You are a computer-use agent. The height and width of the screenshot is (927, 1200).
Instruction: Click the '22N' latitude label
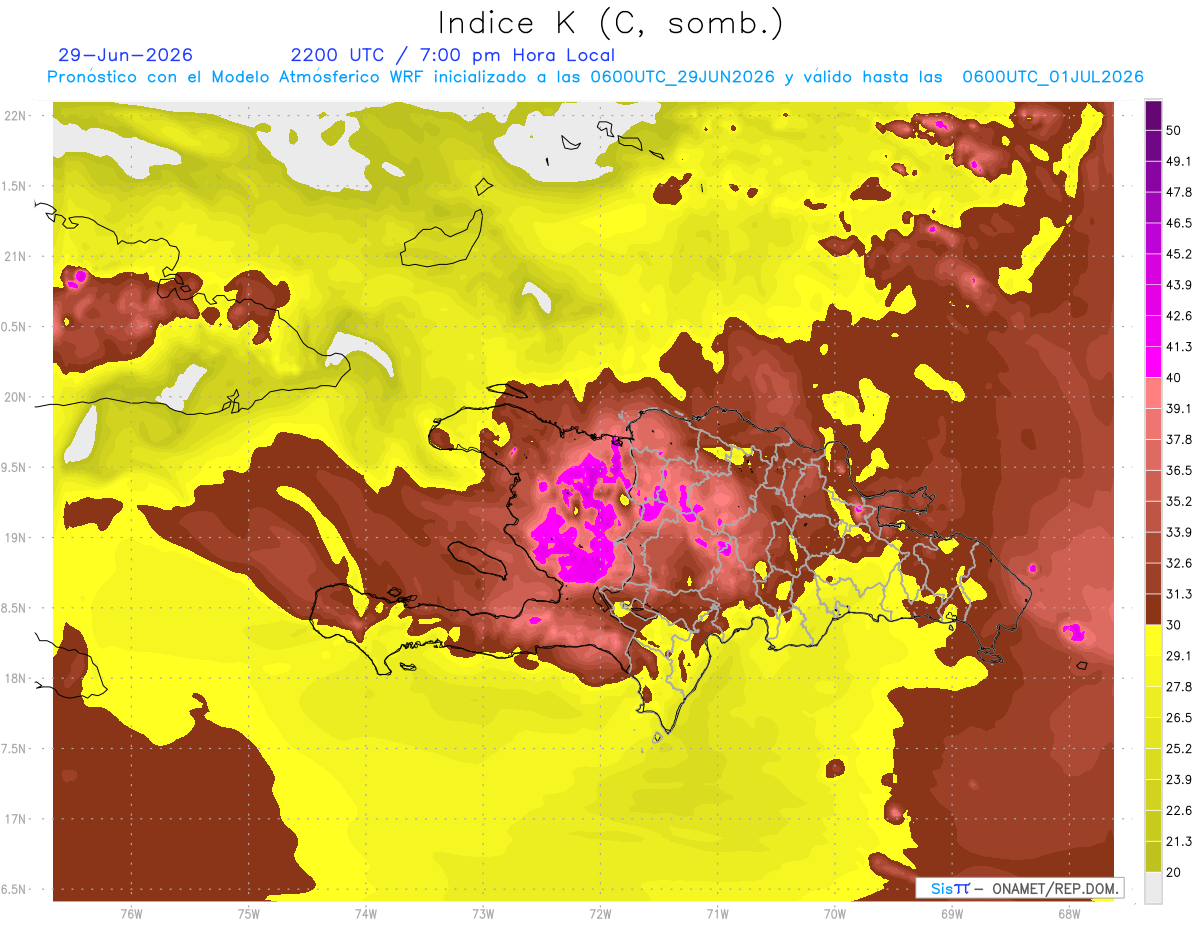click(x=16, y=115)
